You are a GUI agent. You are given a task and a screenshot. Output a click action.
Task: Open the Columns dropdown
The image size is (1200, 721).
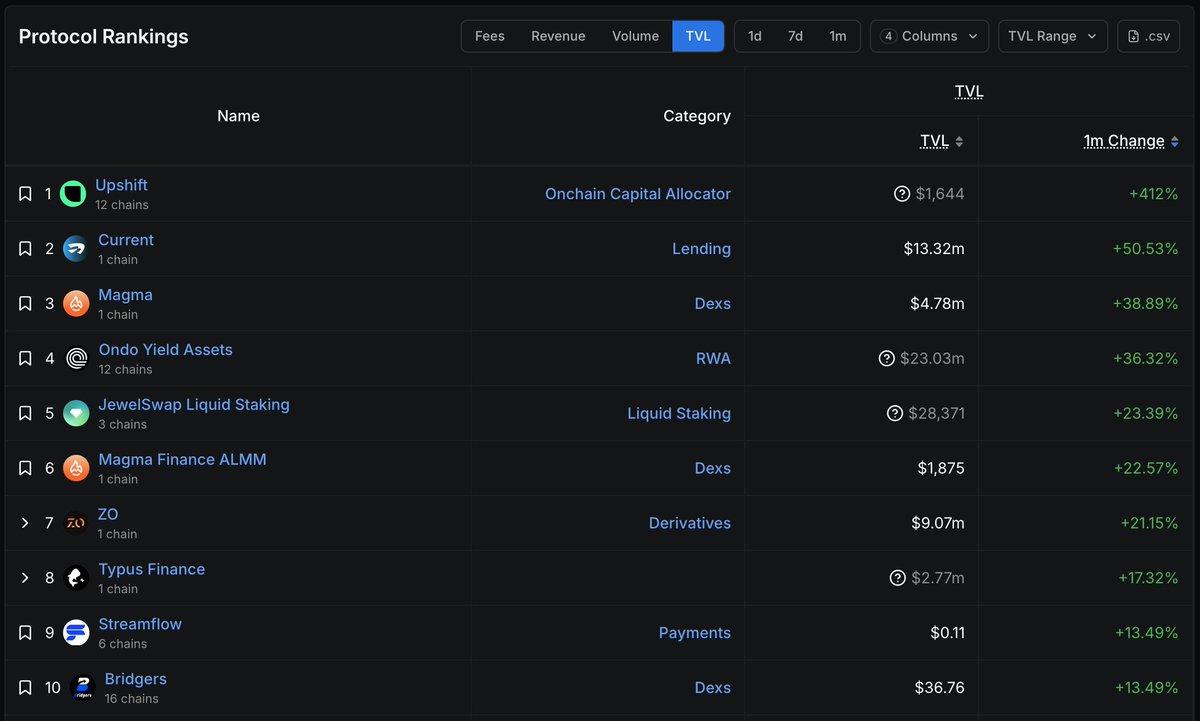pyautogui.click(x=929, y=36)
